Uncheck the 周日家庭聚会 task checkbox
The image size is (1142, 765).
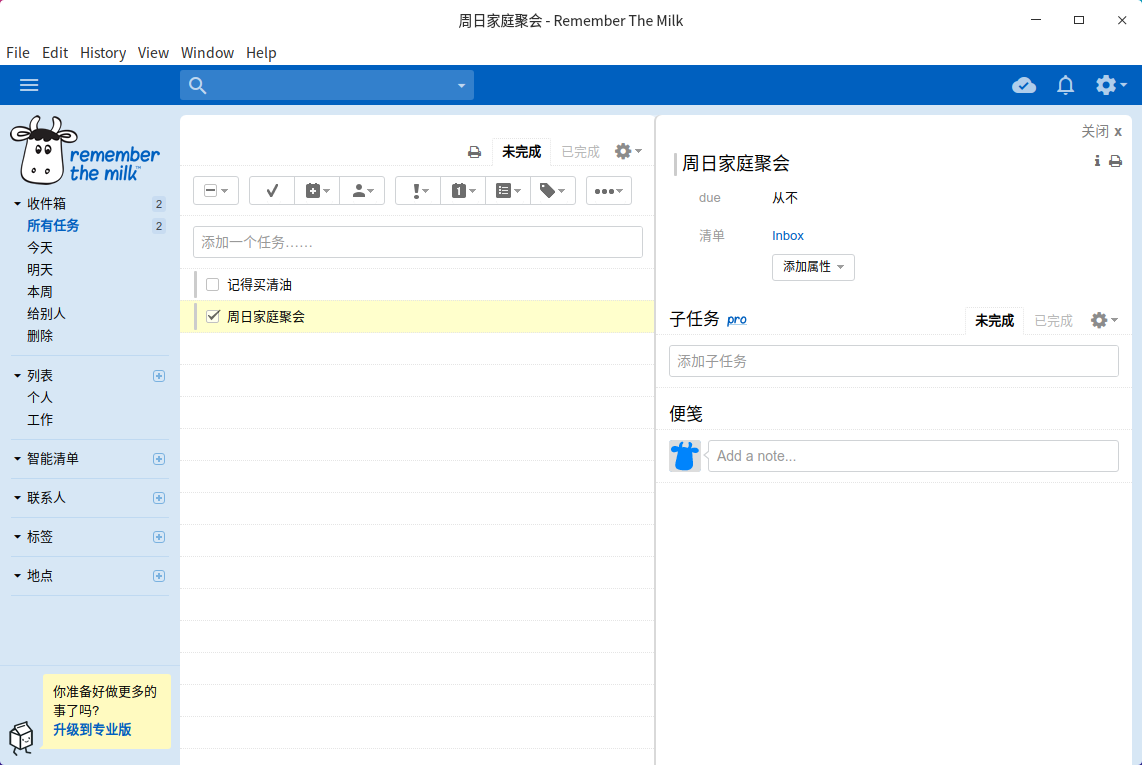(x=212, y=317)
